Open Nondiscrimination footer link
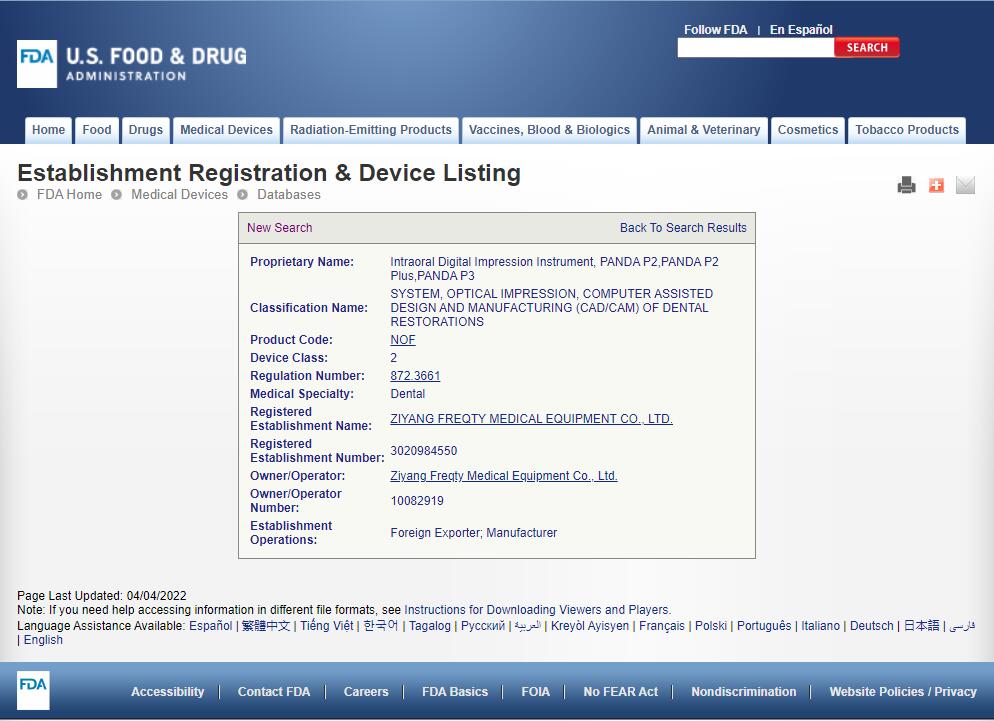994x721 pixels. pos(744,692)
